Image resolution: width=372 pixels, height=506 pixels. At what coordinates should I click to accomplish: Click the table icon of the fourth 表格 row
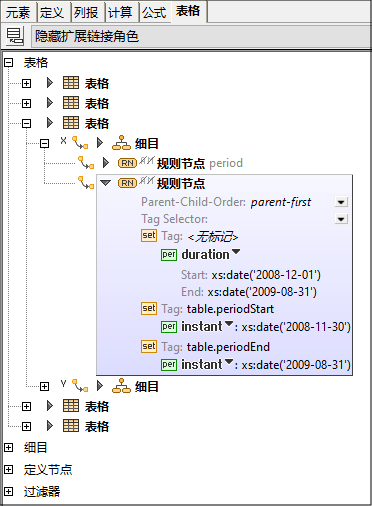[x=71, y=406]
